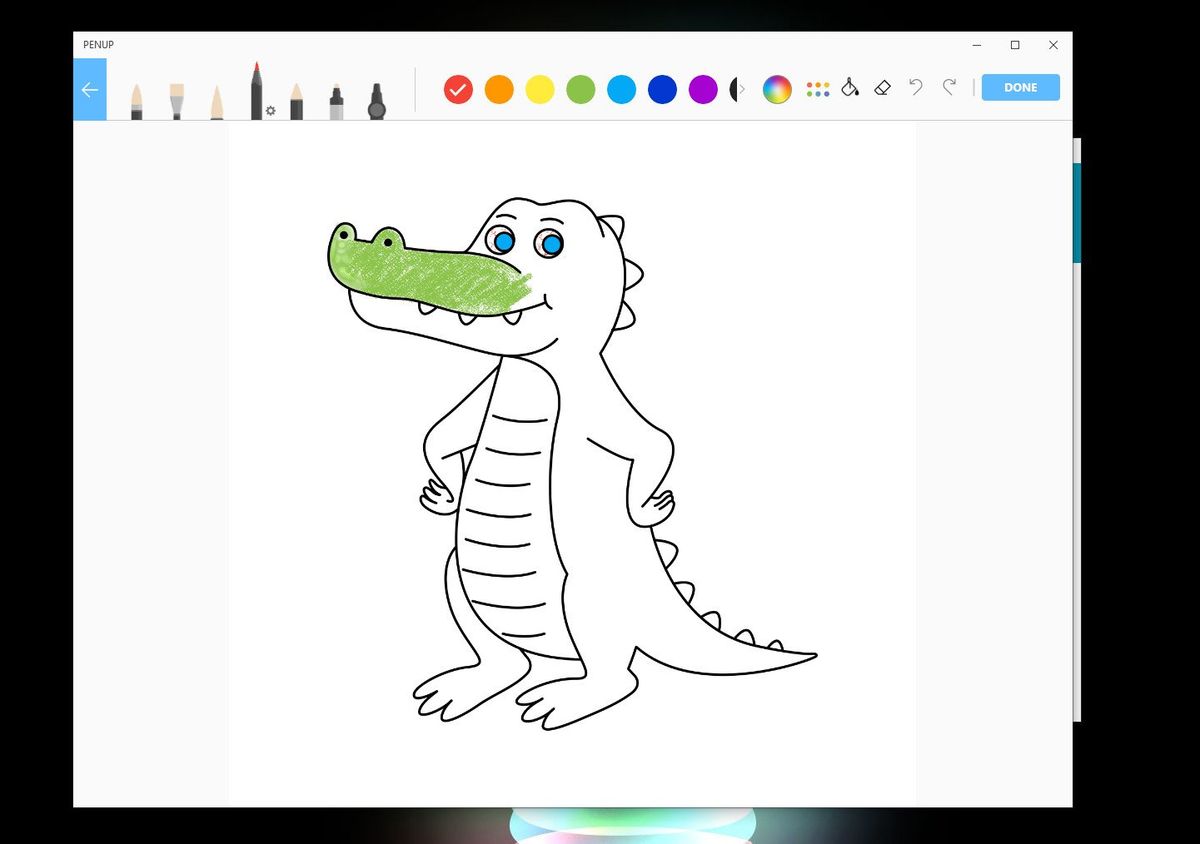Redo the last undone stroke
Image resolution: width=1200 pixels, height=844 pixels.
(949, 87)
